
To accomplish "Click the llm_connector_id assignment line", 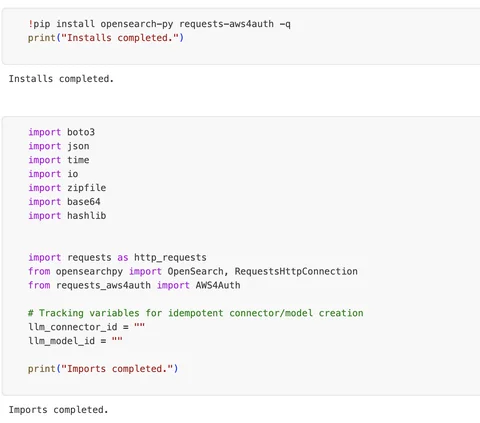I will [87, 327].
